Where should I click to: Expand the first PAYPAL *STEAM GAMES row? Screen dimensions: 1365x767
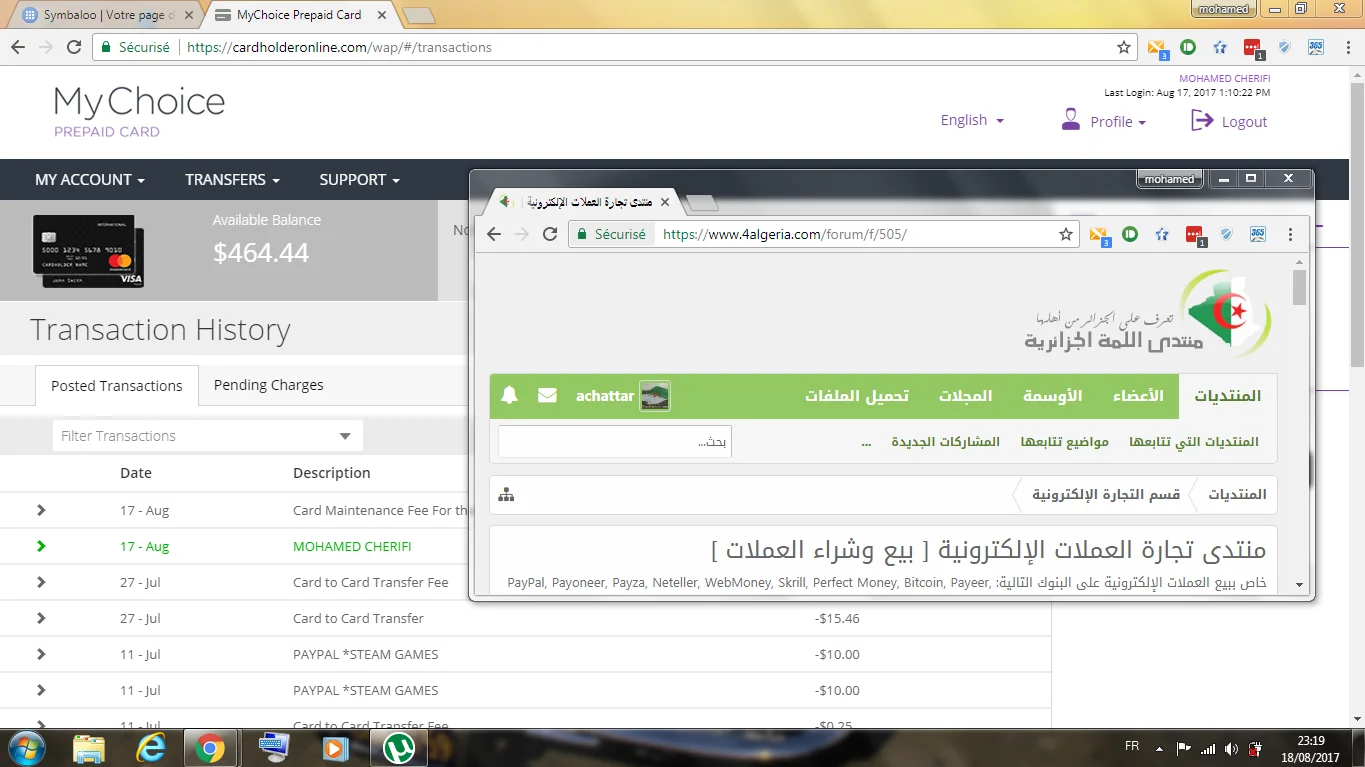pos(41,654)
